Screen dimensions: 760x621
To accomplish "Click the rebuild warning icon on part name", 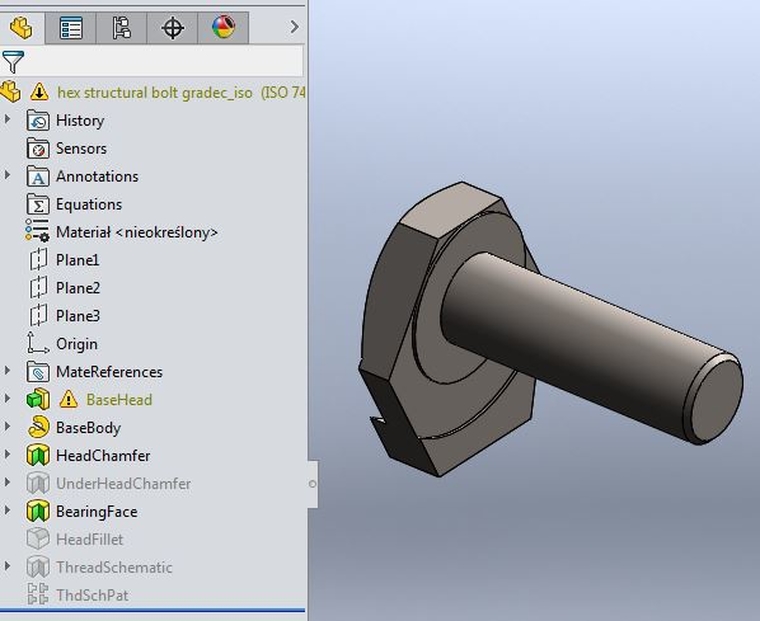I will pos(39,92).
